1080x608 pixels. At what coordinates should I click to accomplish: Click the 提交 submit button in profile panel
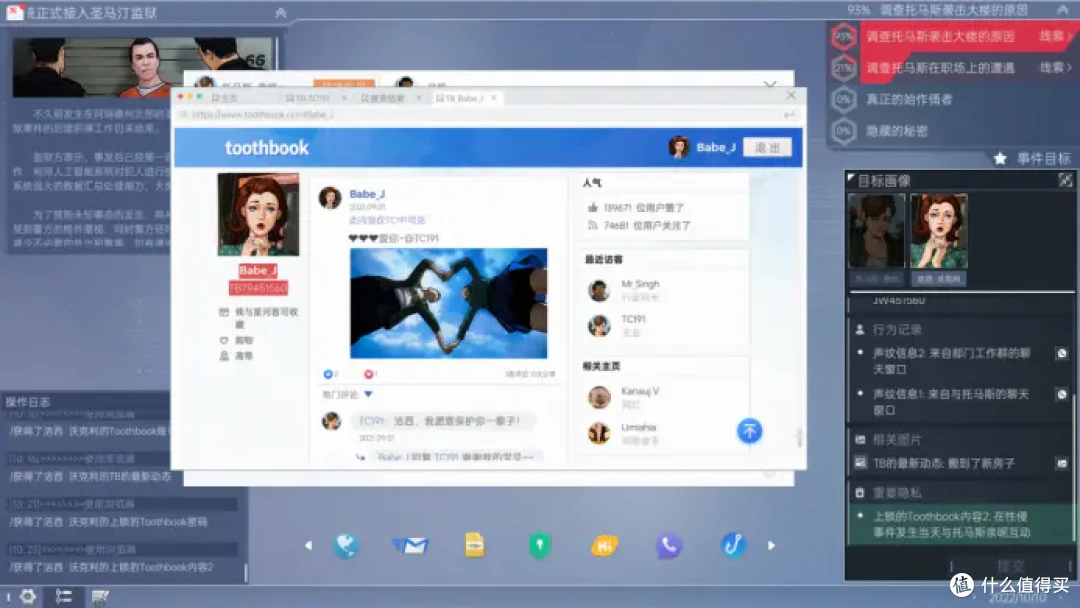(x=1010, y=566)
